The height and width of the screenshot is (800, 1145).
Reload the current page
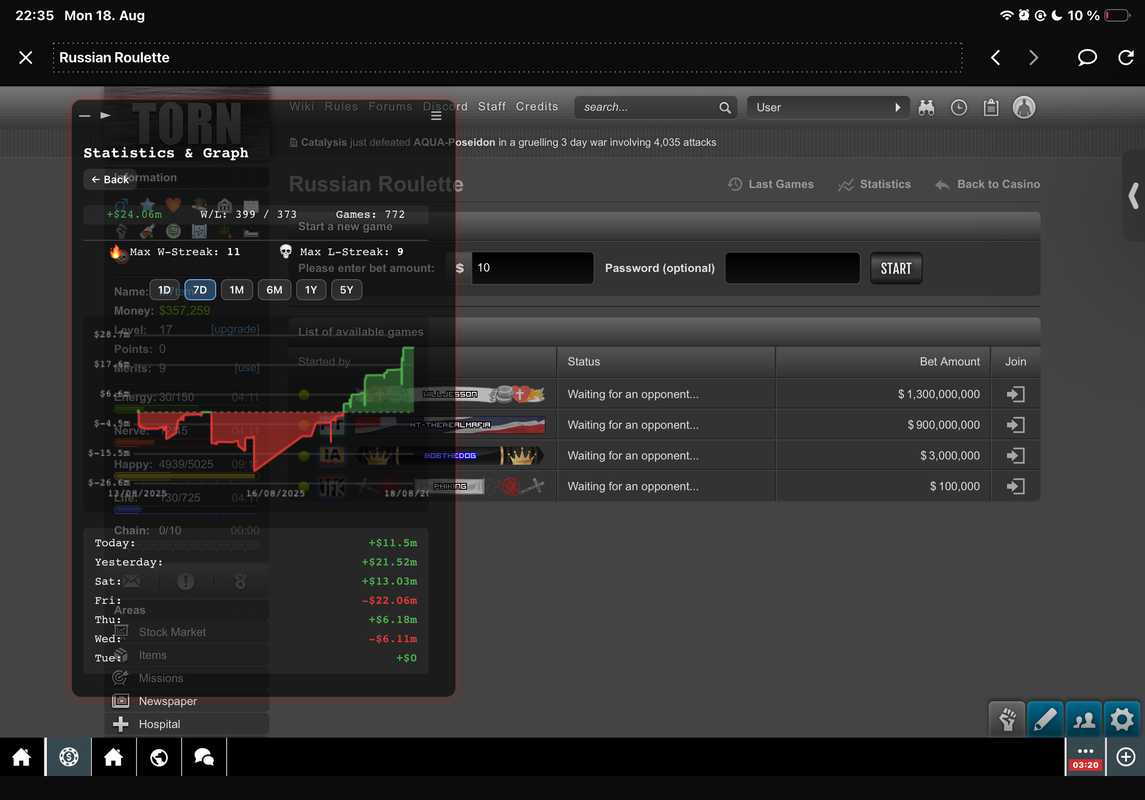1126,57
